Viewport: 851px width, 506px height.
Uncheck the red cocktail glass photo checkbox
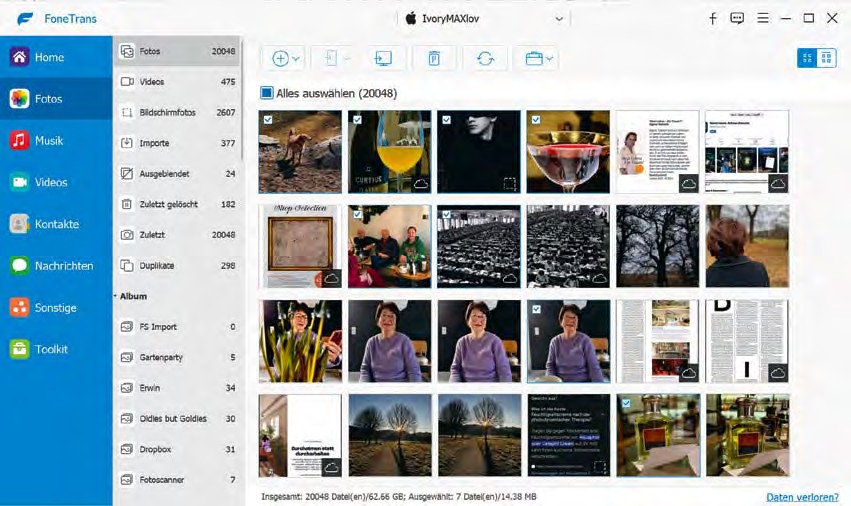click(536, 120)
